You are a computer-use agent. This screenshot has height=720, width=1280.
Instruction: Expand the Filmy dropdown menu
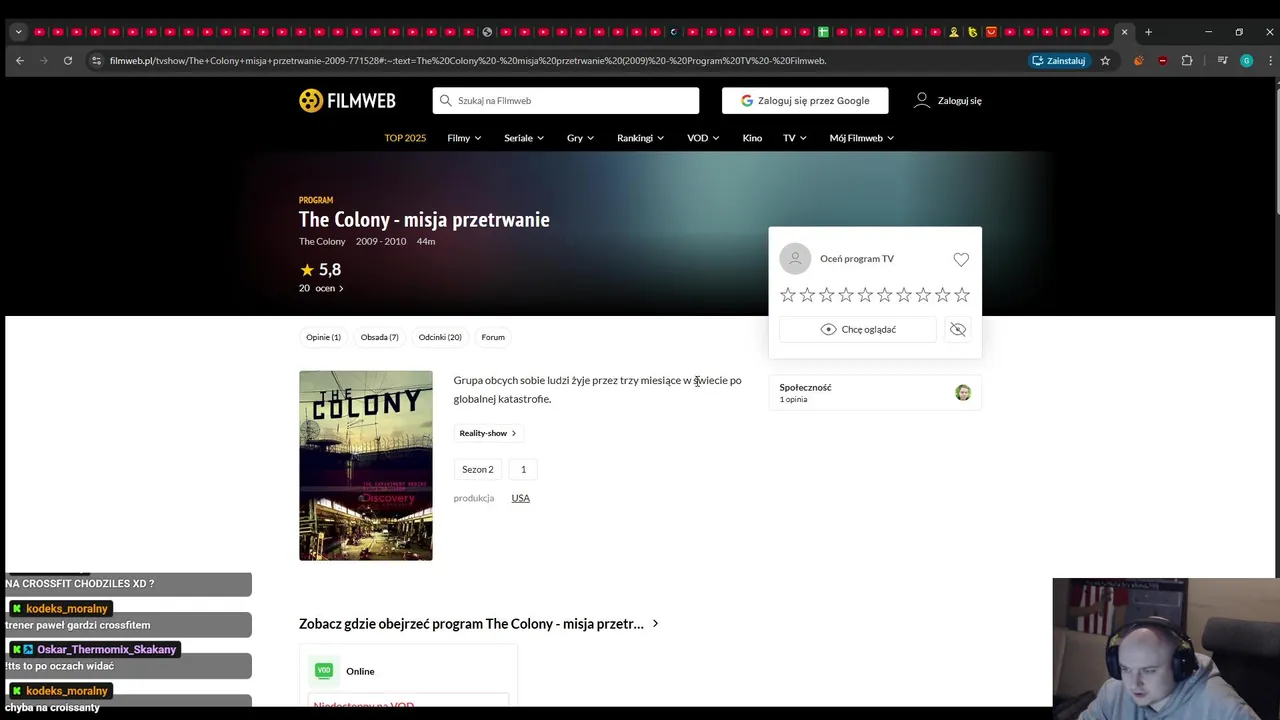[x=464, y=138]
